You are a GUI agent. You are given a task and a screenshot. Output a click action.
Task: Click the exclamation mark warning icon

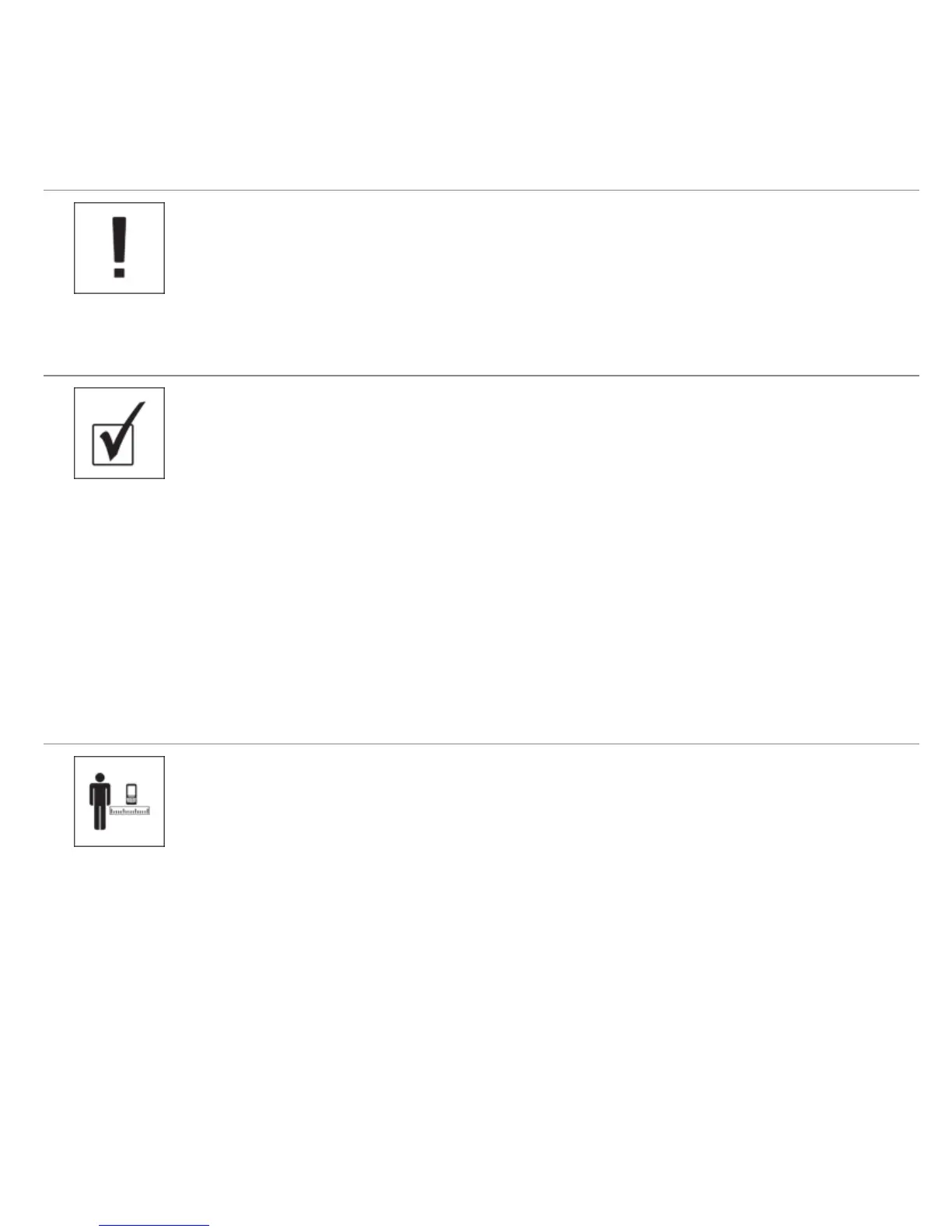pos(119,248)
